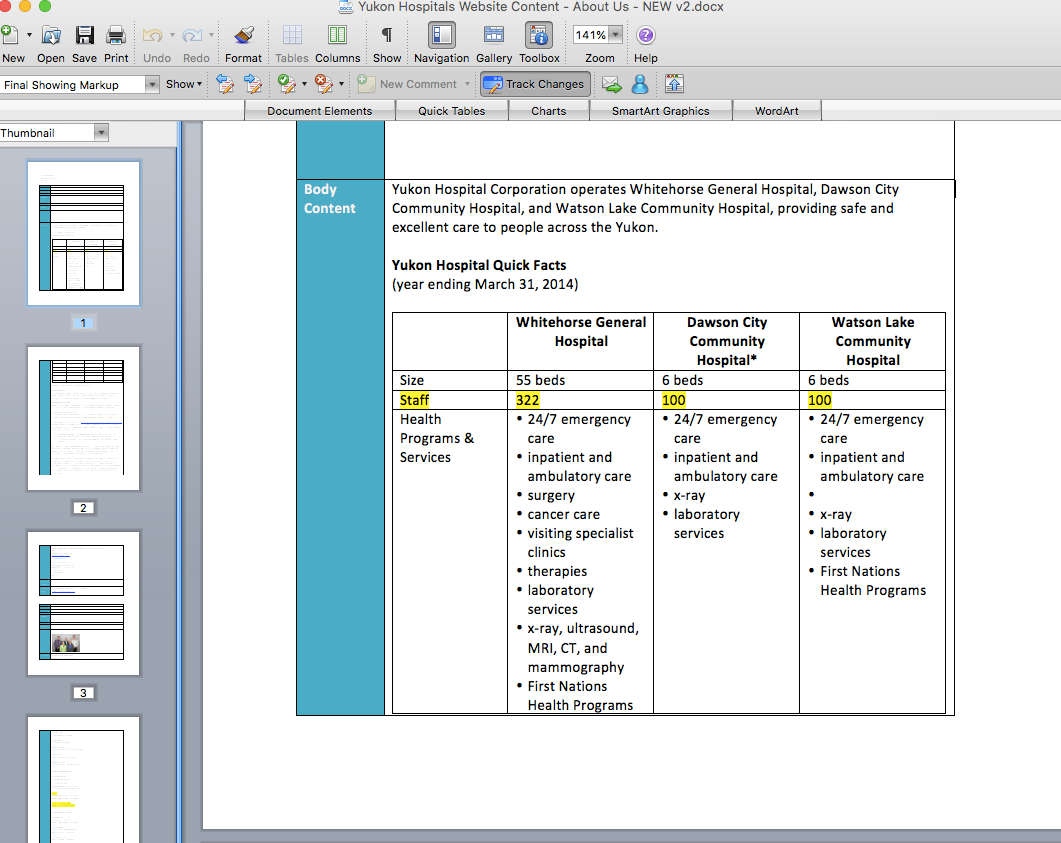
Task: Select the page 4 thumbnail
Action: 83,779
